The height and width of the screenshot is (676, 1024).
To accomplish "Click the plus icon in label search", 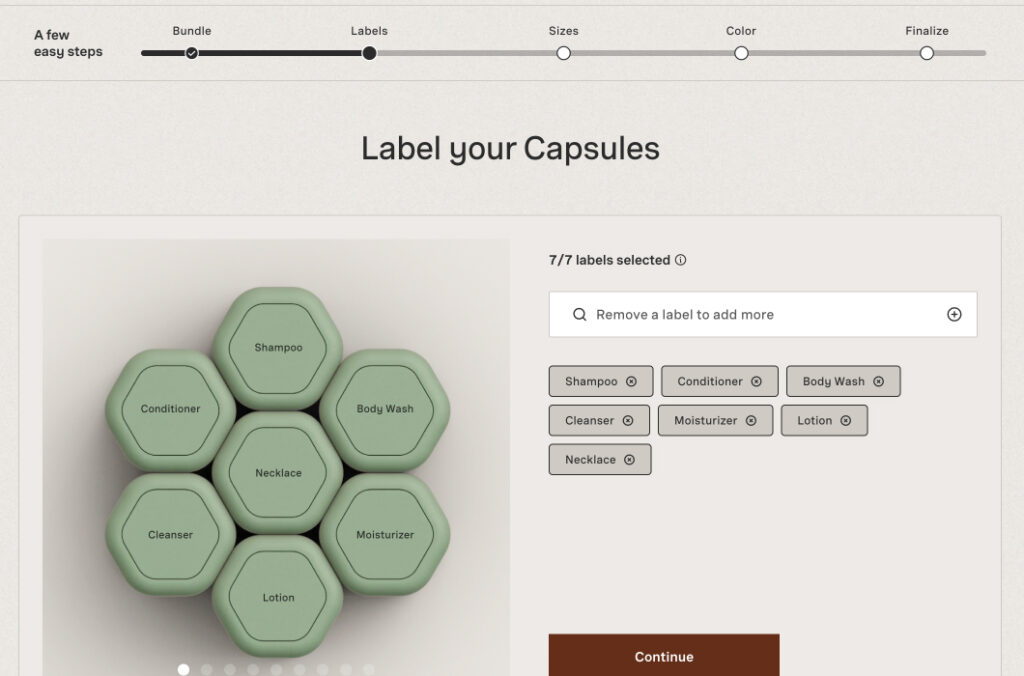I will pos(954,315).
